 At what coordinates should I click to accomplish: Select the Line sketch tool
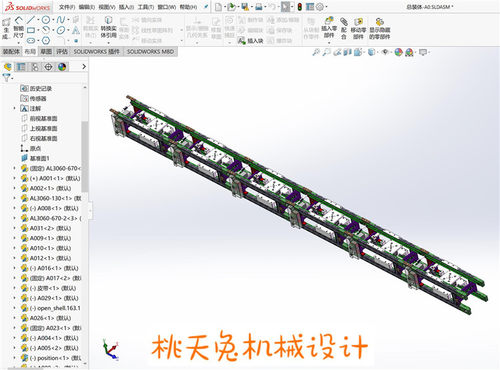coord(31,20)
